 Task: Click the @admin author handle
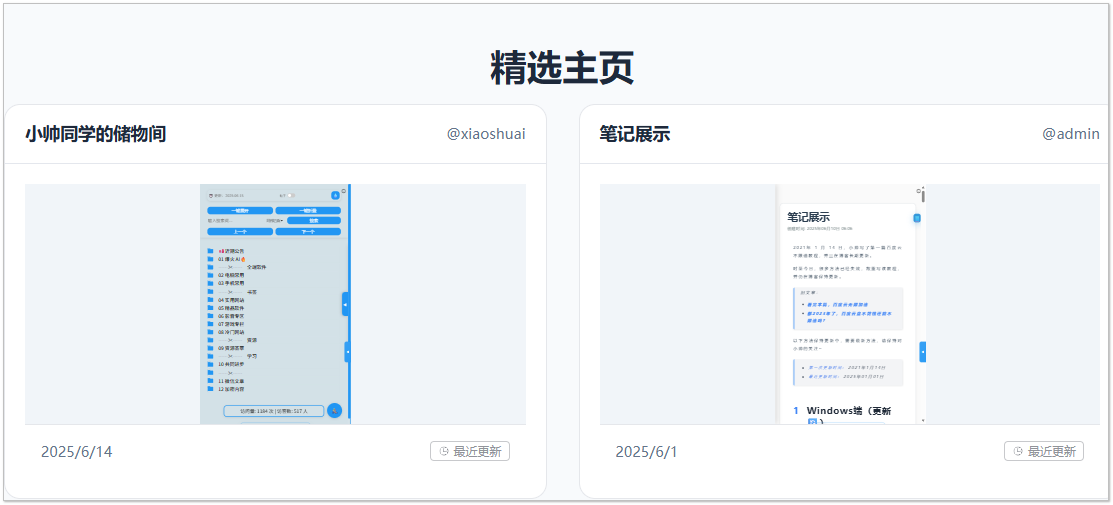point(1071,134)
